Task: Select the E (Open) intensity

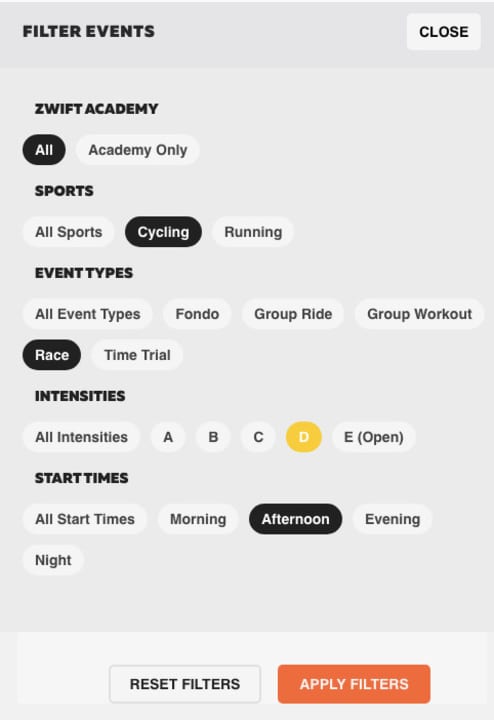Action: pos(374,437)
